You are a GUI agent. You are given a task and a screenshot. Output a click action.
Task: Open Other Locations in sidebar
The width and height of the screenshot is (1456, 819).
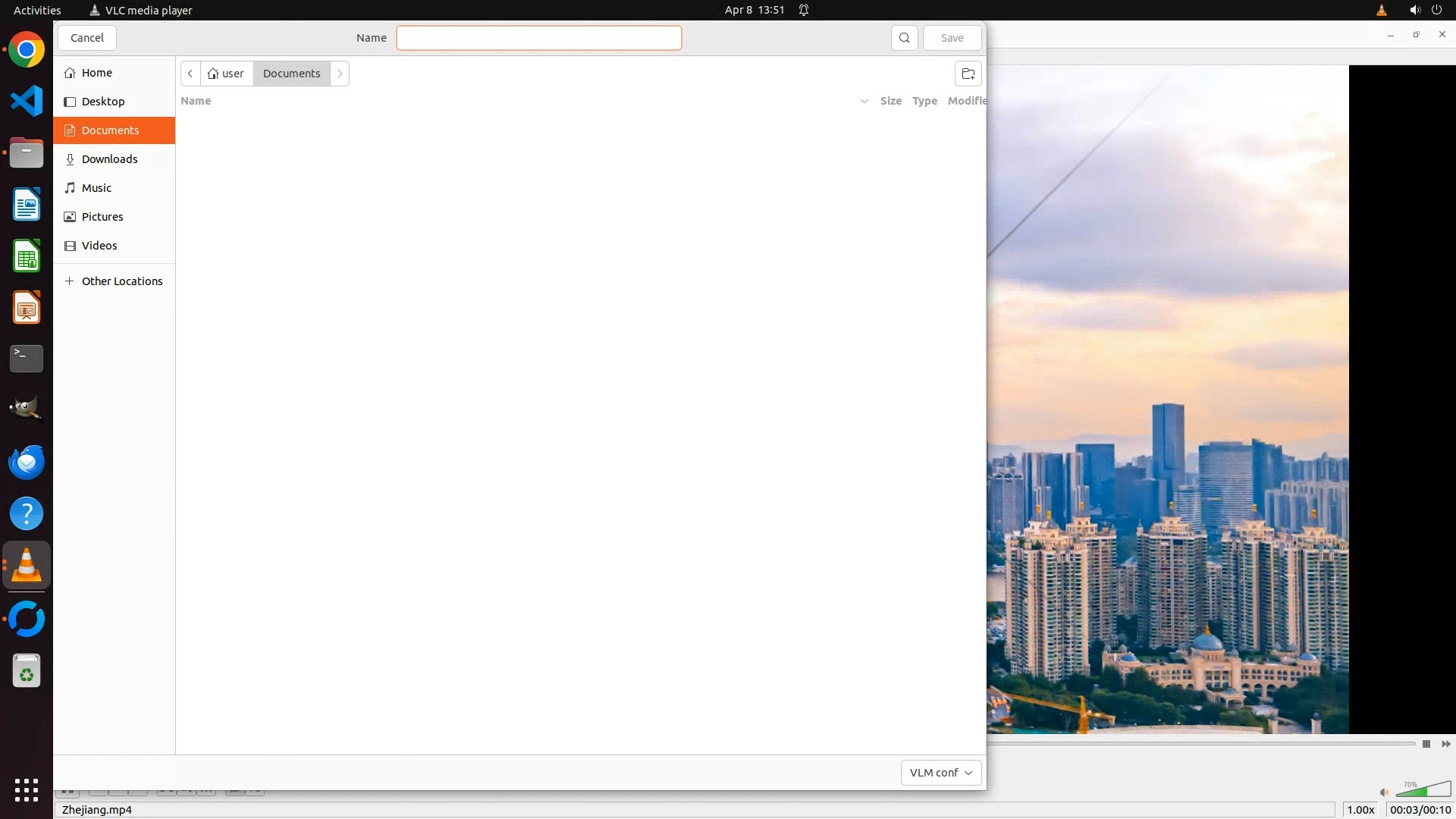coord(121,281)
